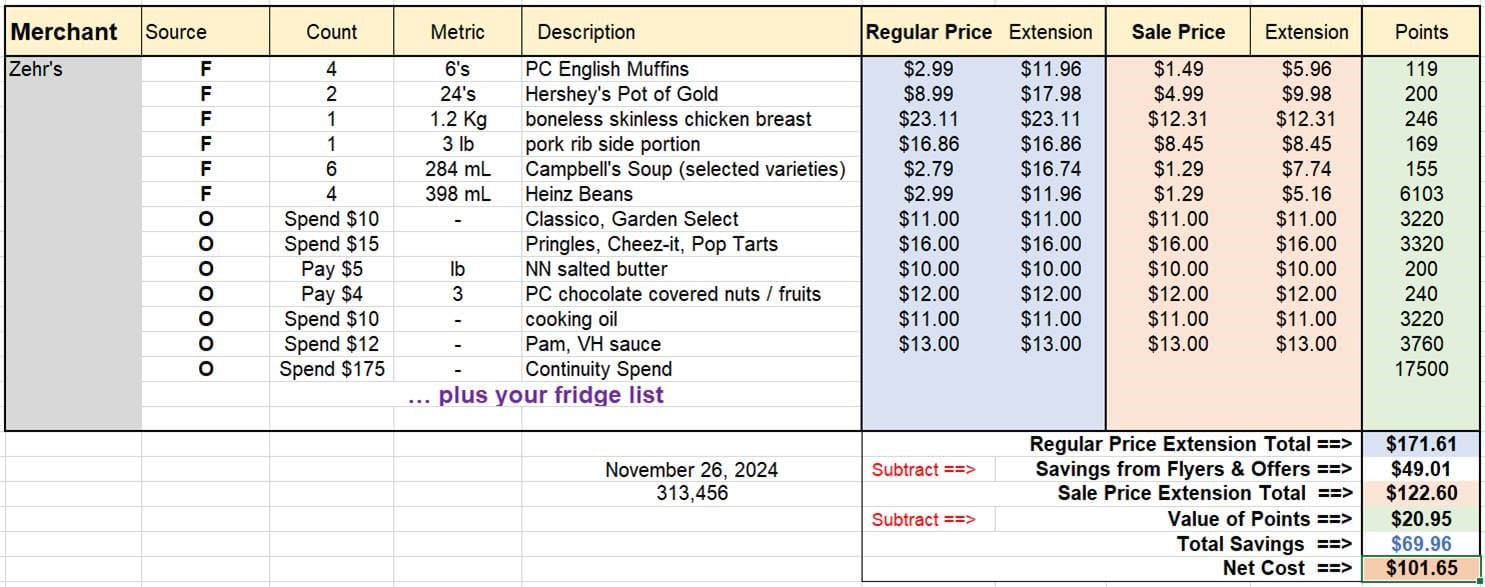Select the November 26, 2024 date cell
This screenshot has height=587, width=1485.
click(x=691, y=469)
